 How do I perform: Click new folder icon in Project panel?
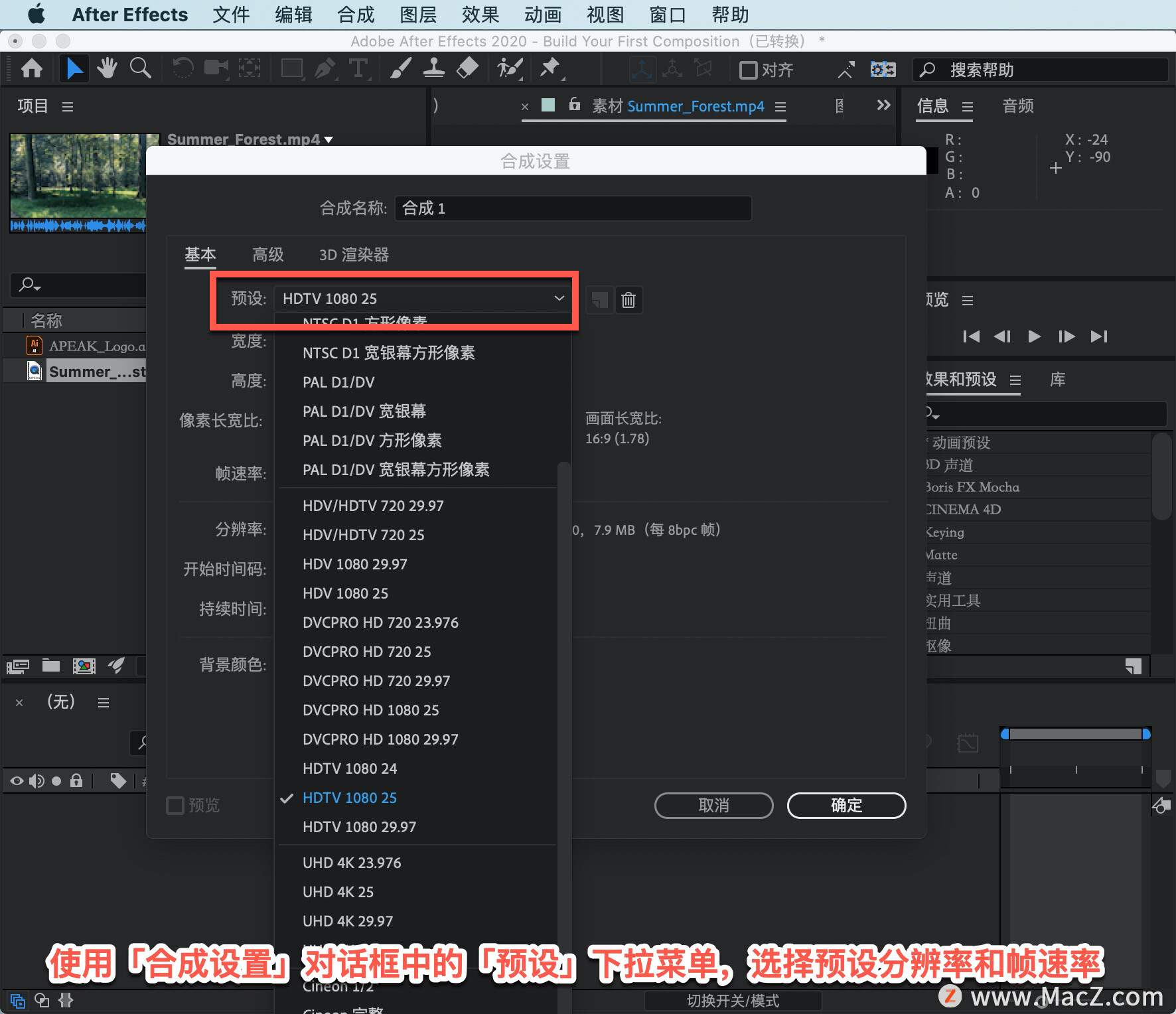click(x=51, y=666)
